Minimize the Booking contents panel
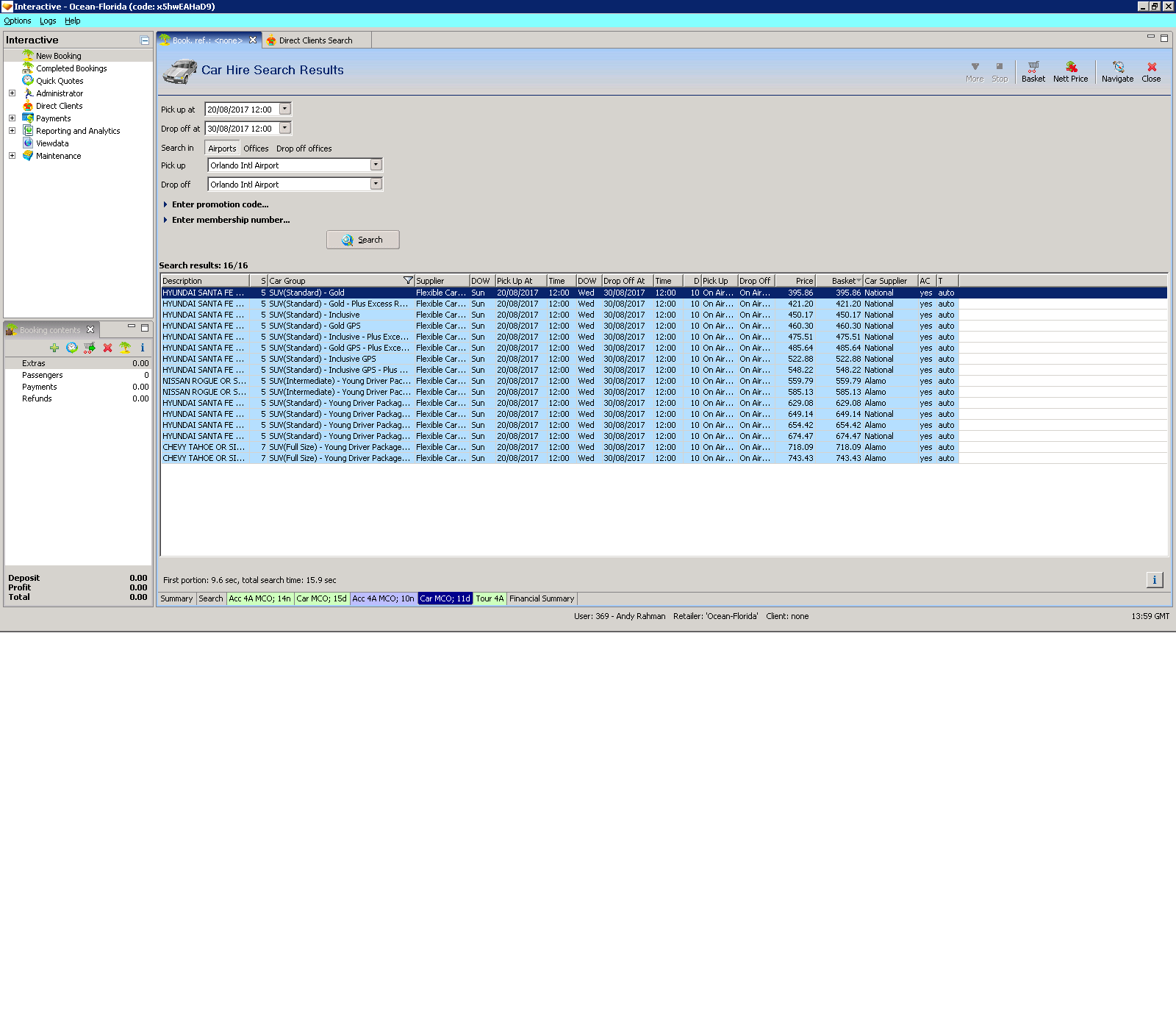This screenshot has height=1030, width=1176. click(132, 326)
